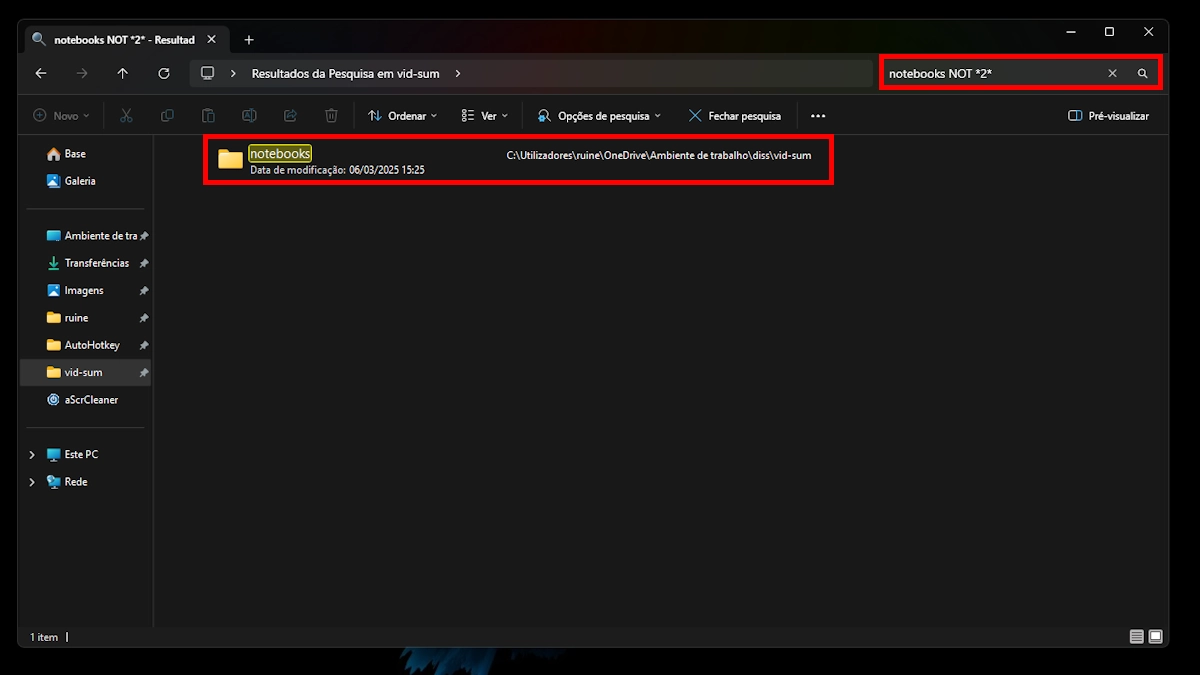Expand Opções de pesquisa menu
Viewport: 1200px width, 675px height.
click(x=599, y=116)
